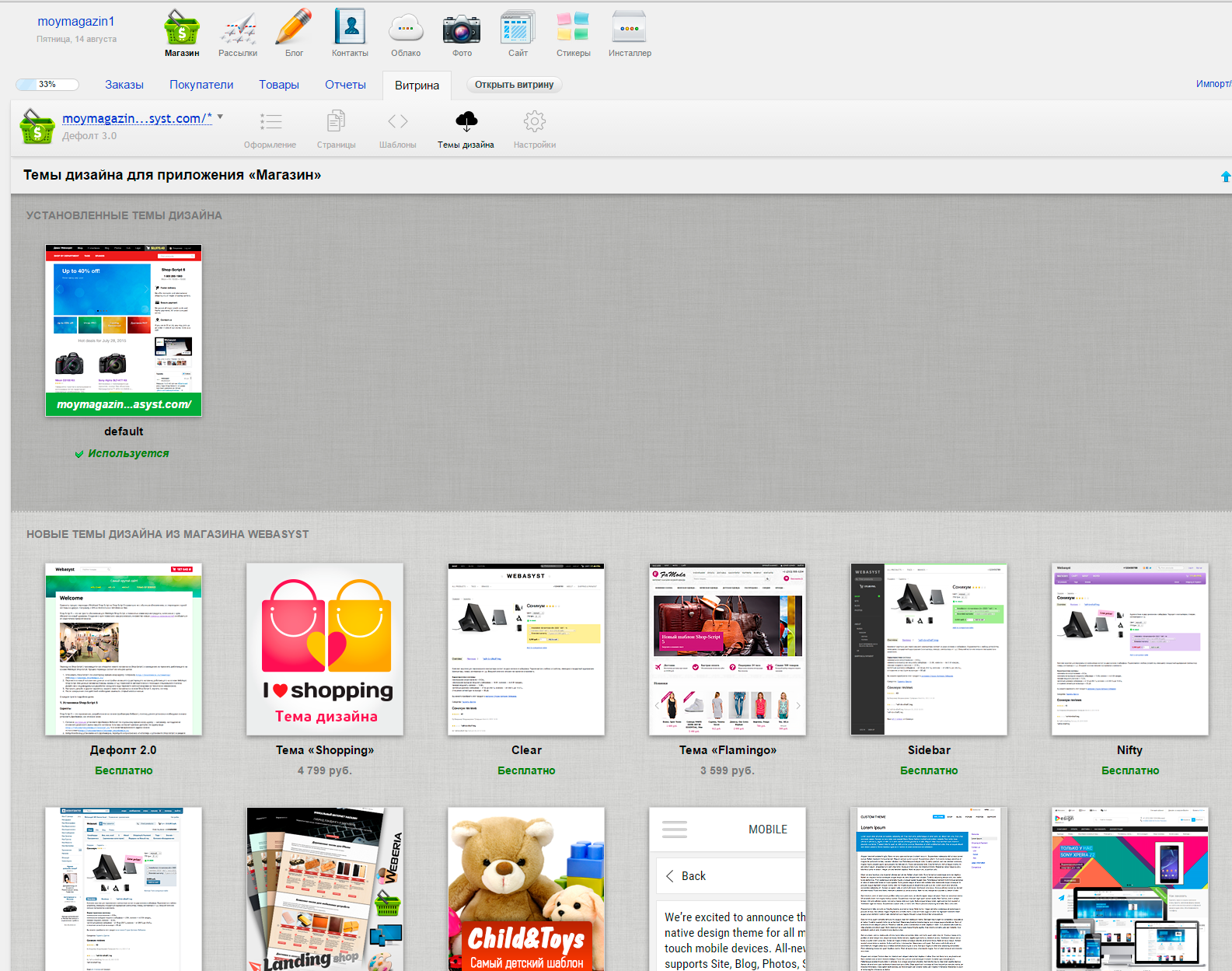Open the Flamingo theme thumbnail
The image size is (1232, 971).
tap(728, 649)
